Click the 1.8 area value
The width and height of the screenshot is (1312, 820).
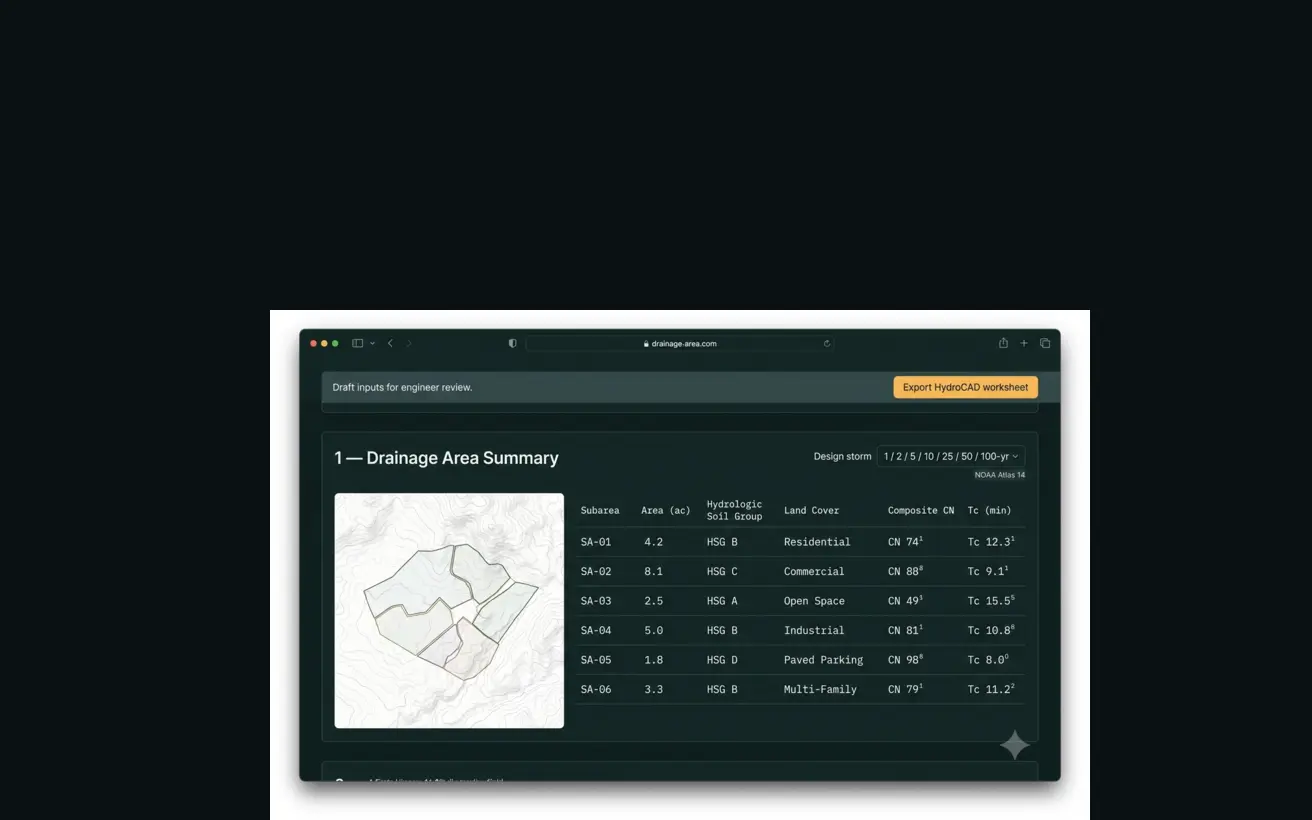(x=654, y=660)
